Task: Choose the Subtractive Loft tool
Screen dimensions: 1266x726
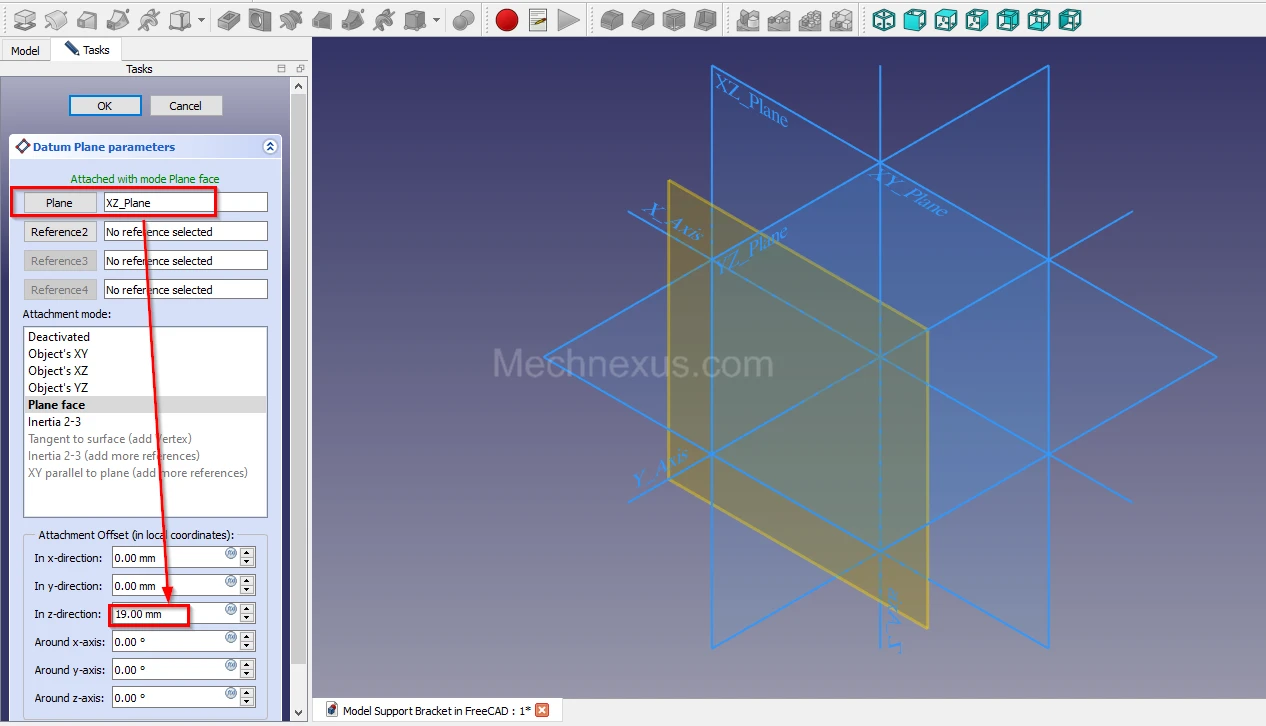Action: tap(322, 19)
